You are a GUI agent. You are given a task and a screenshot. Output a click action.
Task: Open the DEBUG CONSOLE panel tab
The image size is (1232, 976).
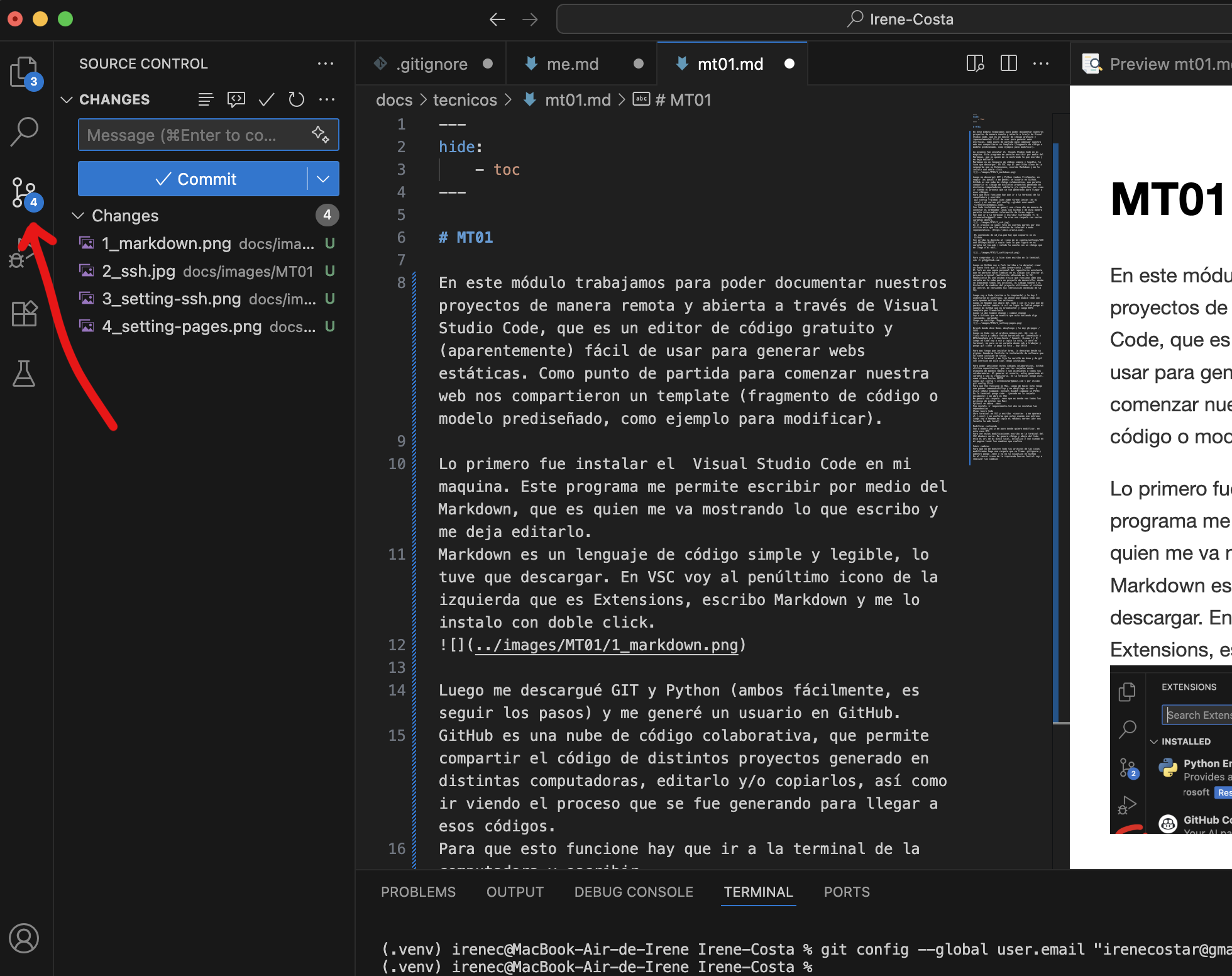click(634, 892)
